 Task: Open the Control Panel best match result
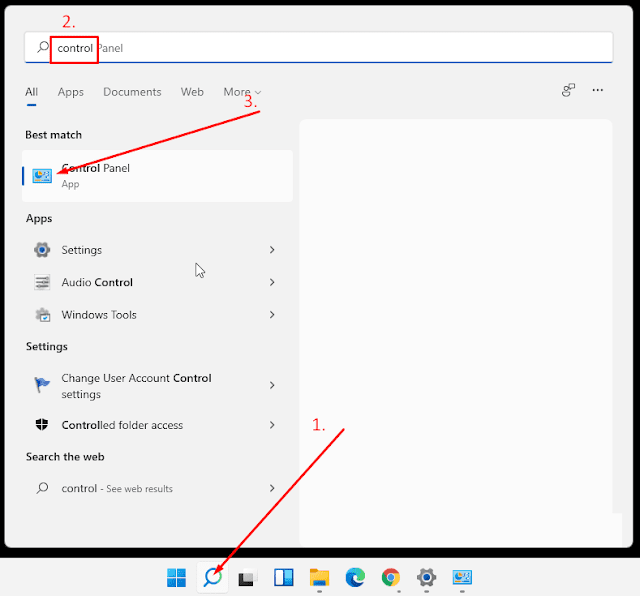(158, 176)
